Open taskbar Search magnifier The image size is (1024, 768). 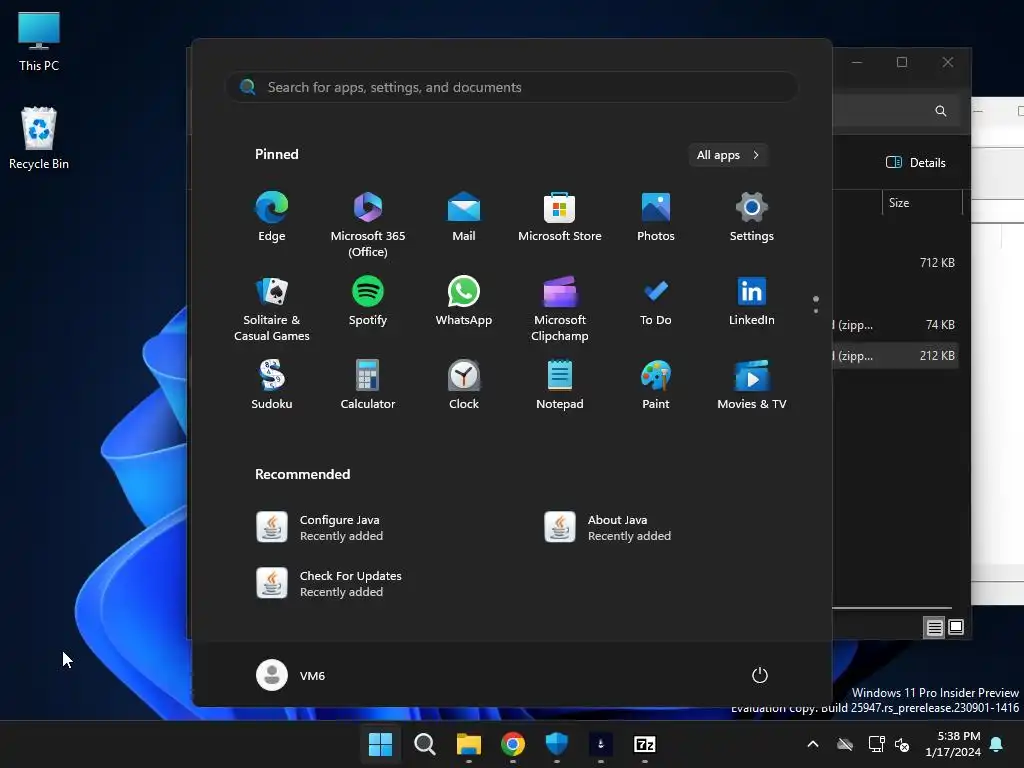click(x=424, y=744)
